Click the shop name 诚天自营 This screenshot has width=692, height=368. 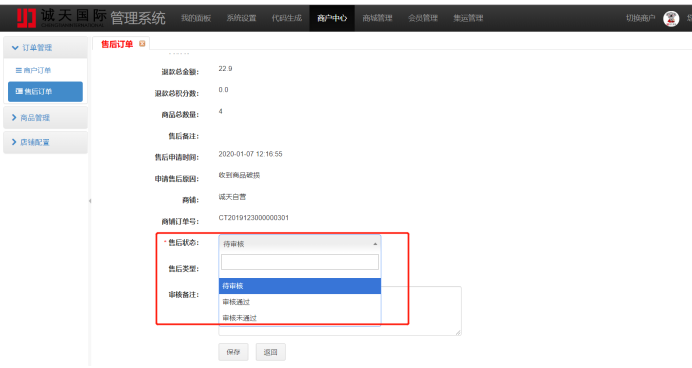[x=232, y=197]
